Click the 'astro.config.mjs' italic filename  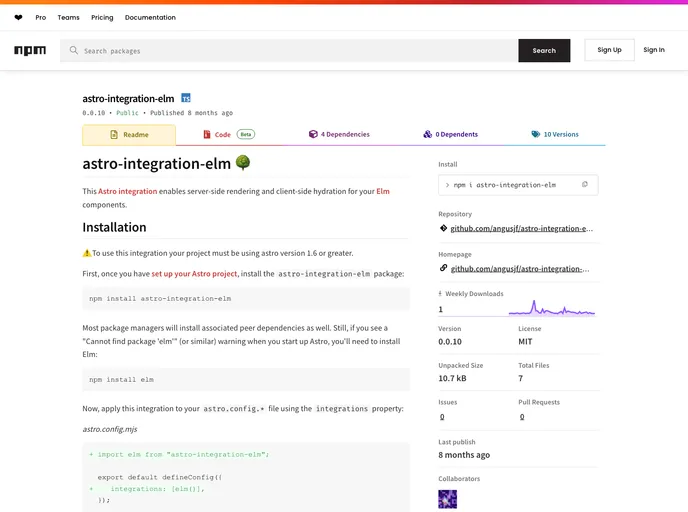[110, 429]
